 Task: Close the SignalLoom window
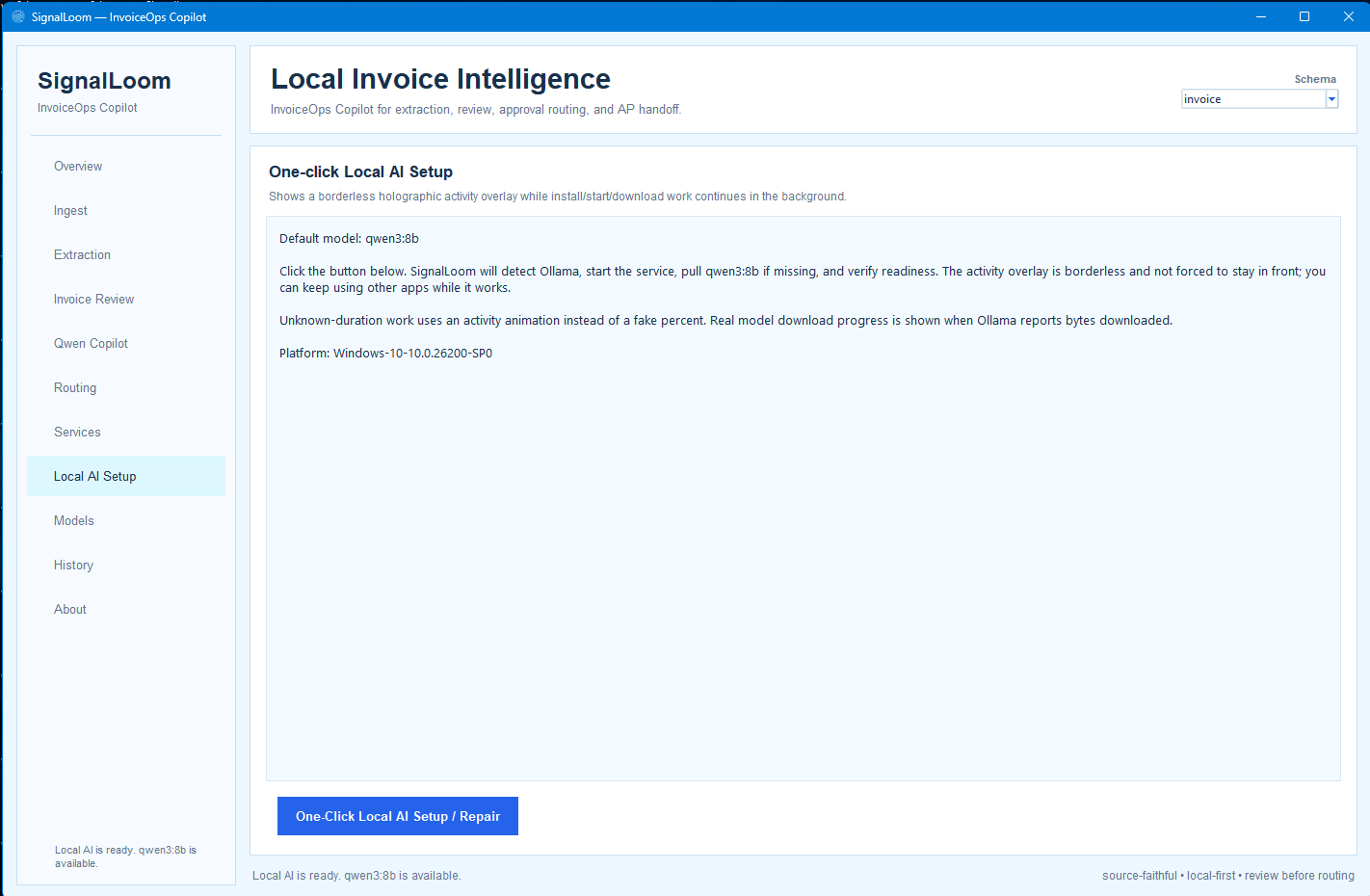tap(1348, 16)
